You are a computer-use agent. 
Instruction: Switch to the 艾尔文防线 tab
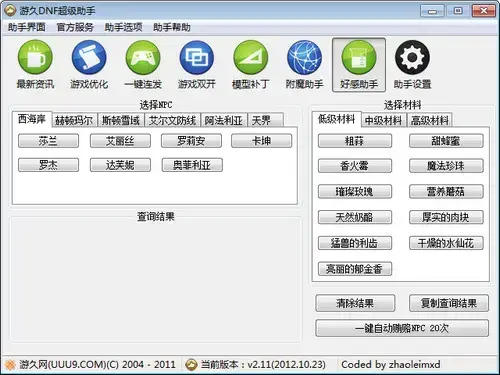click(x=172, y=120)
